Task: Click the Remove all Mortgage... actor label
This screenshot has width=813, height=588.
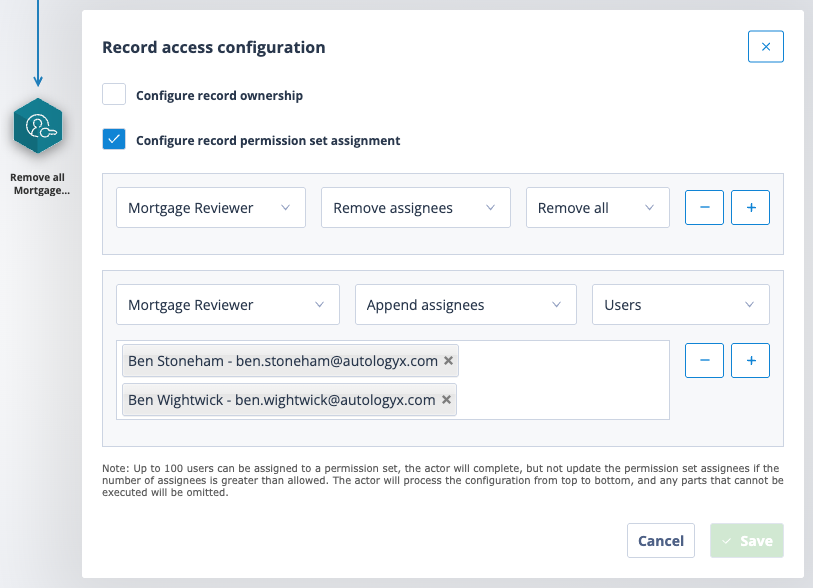Action: coord(38,184)
